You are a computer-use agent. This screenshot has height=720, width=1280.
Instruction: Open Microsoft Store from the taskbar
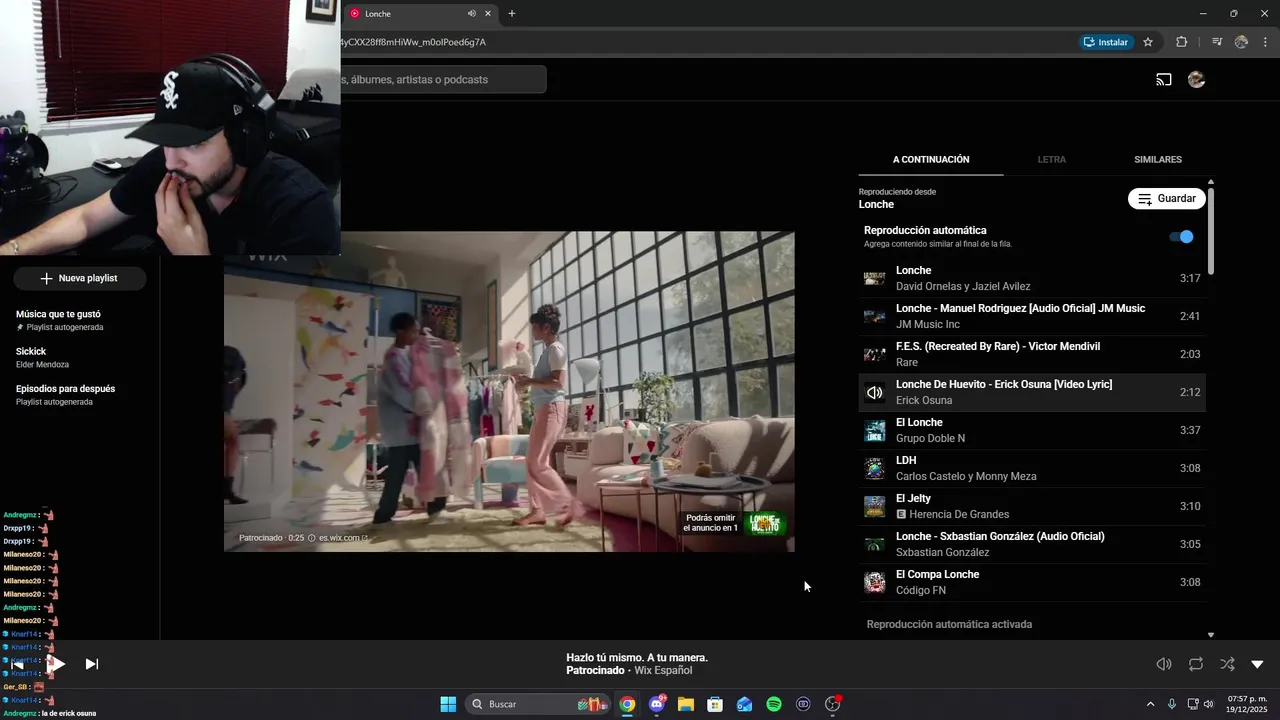(715, 704)
